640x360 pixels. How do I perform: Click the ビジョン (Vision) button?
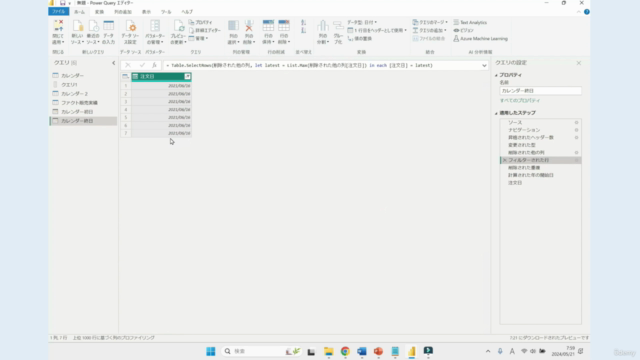[464, 30]
